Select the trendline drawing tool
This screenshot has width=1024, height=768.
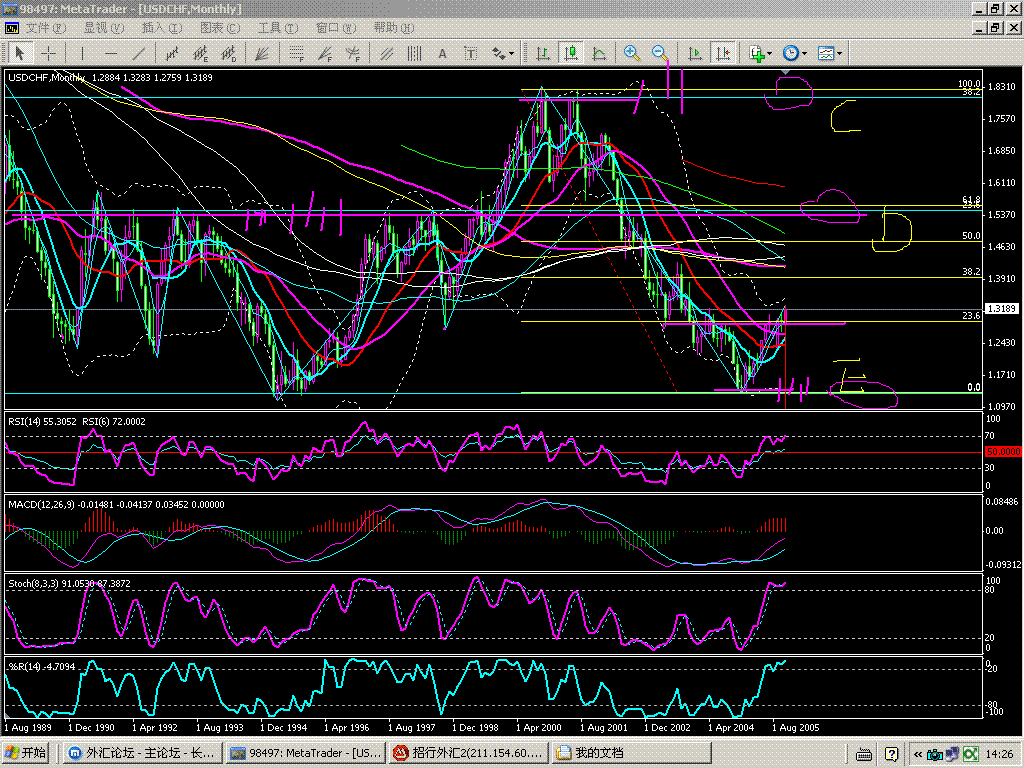[x=139, y=53]
